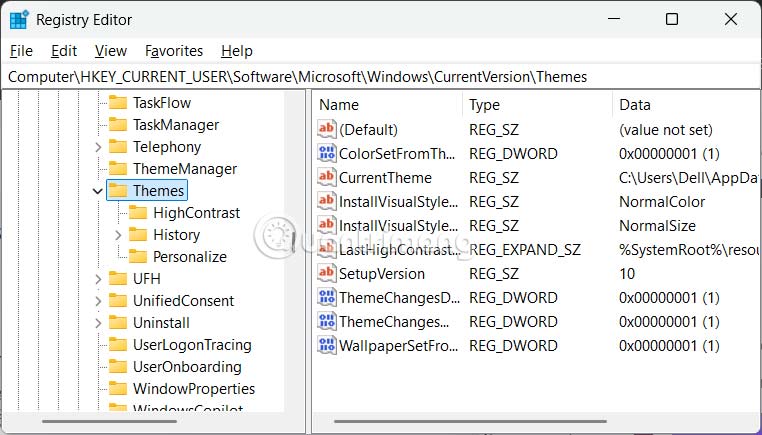
Task: Click the ThemeManager folder icon
Action: click(118, 169)
